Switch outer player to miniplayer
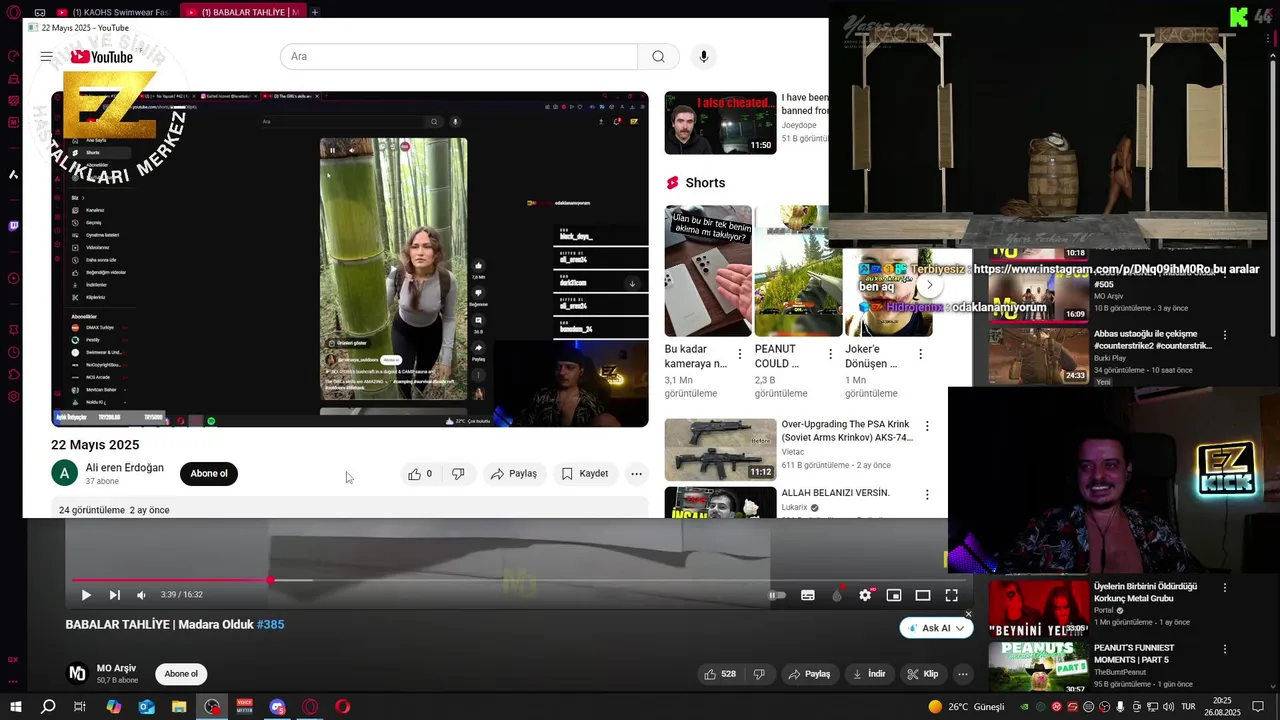The height and width of the screenshot is (720, 1280). pyautogui.click(x=894, y=595)
